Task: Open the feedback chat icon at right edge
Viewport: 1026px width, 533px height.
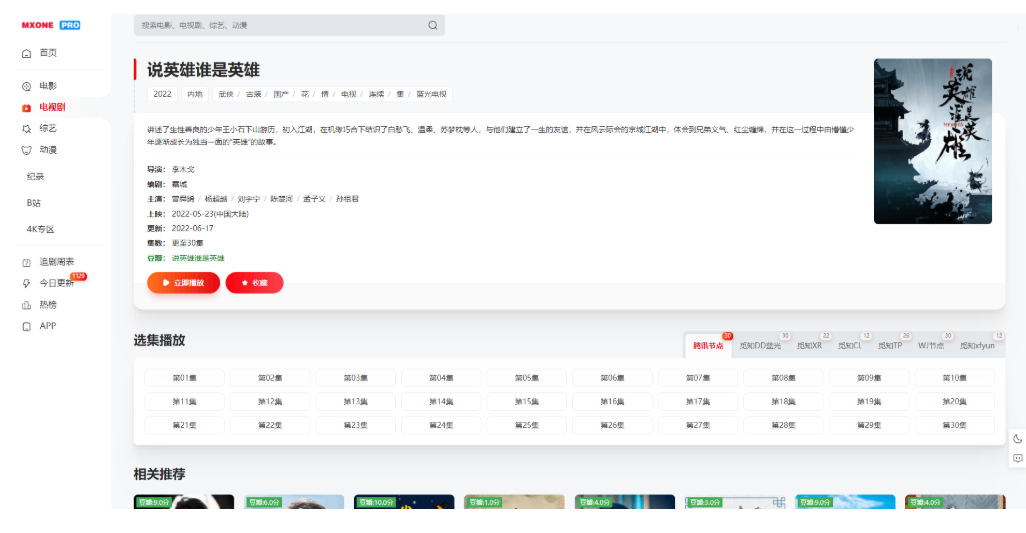Action: click(x=1017, y=458)
